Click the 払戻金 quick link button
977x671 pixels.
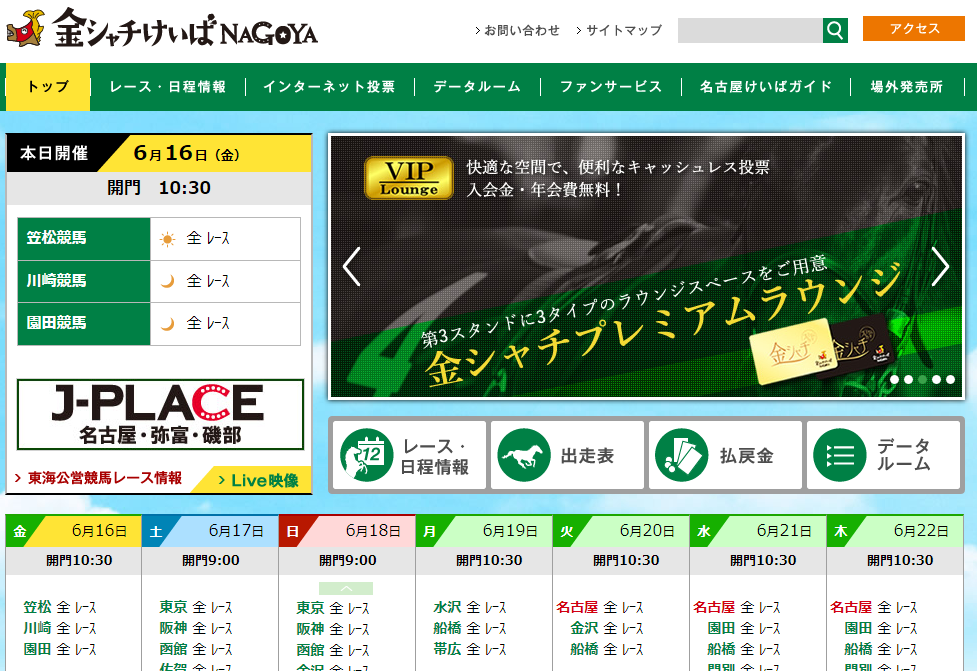(x=725, y=455)
